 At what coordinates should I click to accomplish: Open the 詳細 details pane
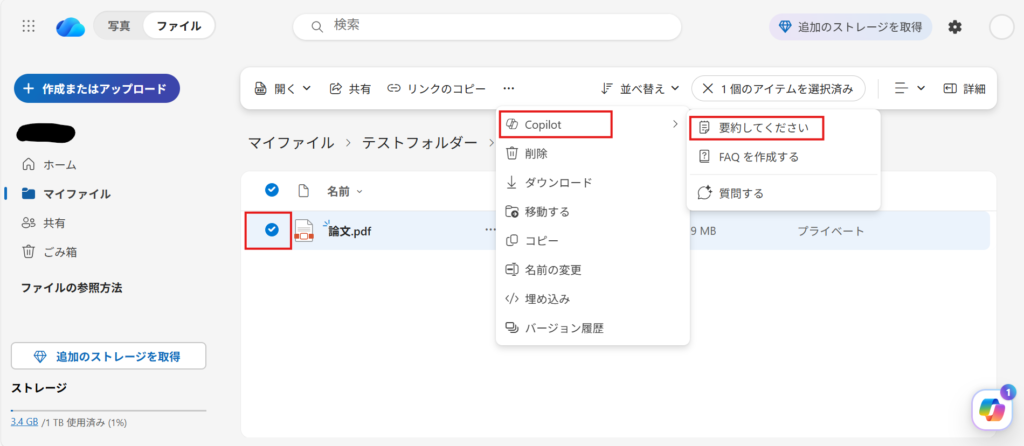(964, 89)
